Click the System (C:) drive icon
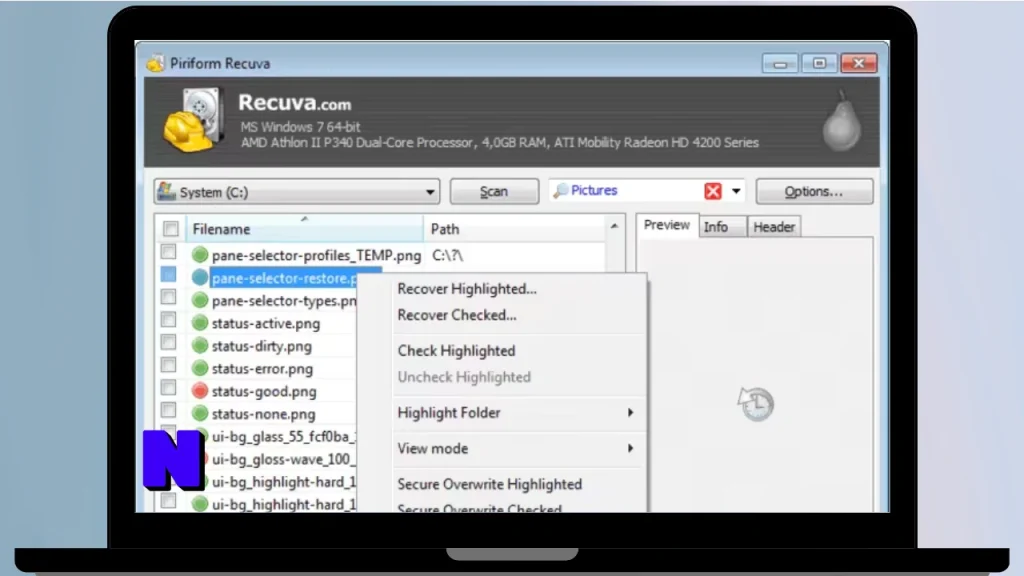Viewport: 1024px width, 576px height. tap(167, 191)
